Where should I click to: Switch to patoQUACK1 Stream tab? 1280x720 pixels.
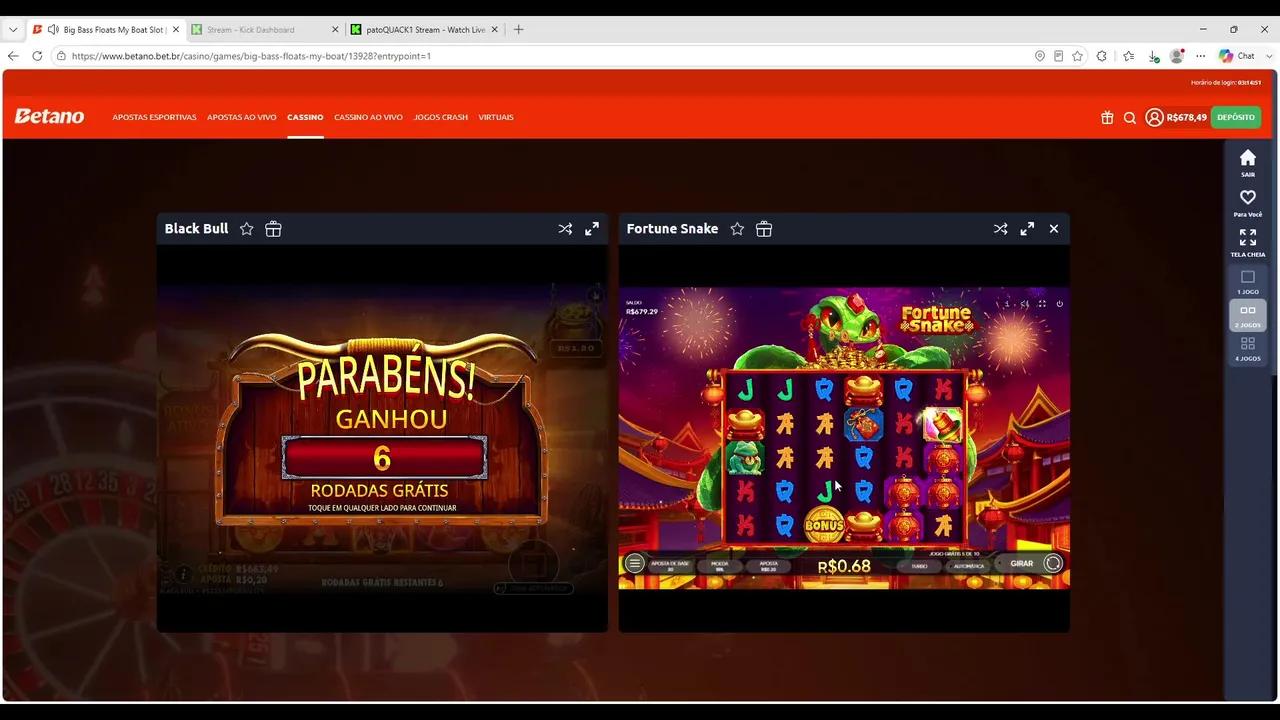[425, 30]
